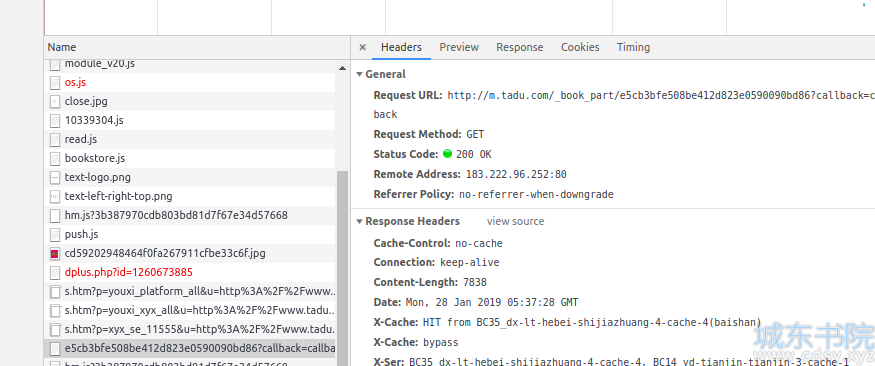
Task: Click the file icon beside bookstore.js
Action: click(x=55, y=158)
